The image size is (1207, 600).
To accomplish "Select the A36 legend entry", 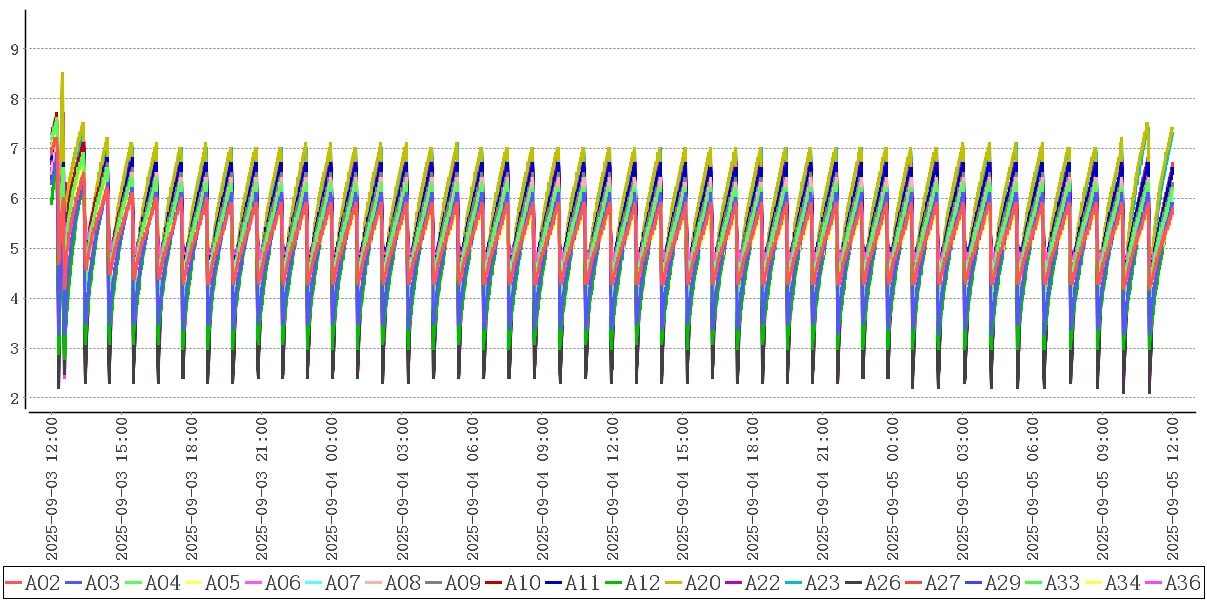I will [x=1172, y=582].
